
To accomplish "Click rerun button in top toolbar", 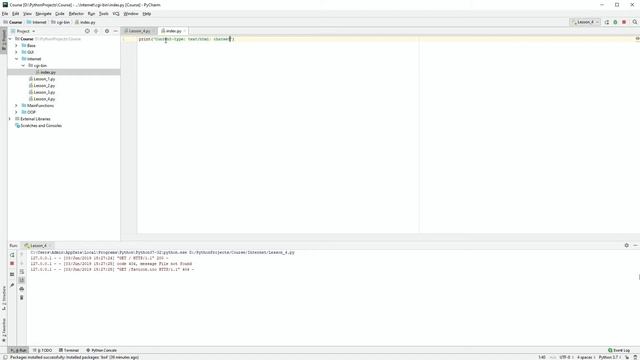I will point(607,22).
